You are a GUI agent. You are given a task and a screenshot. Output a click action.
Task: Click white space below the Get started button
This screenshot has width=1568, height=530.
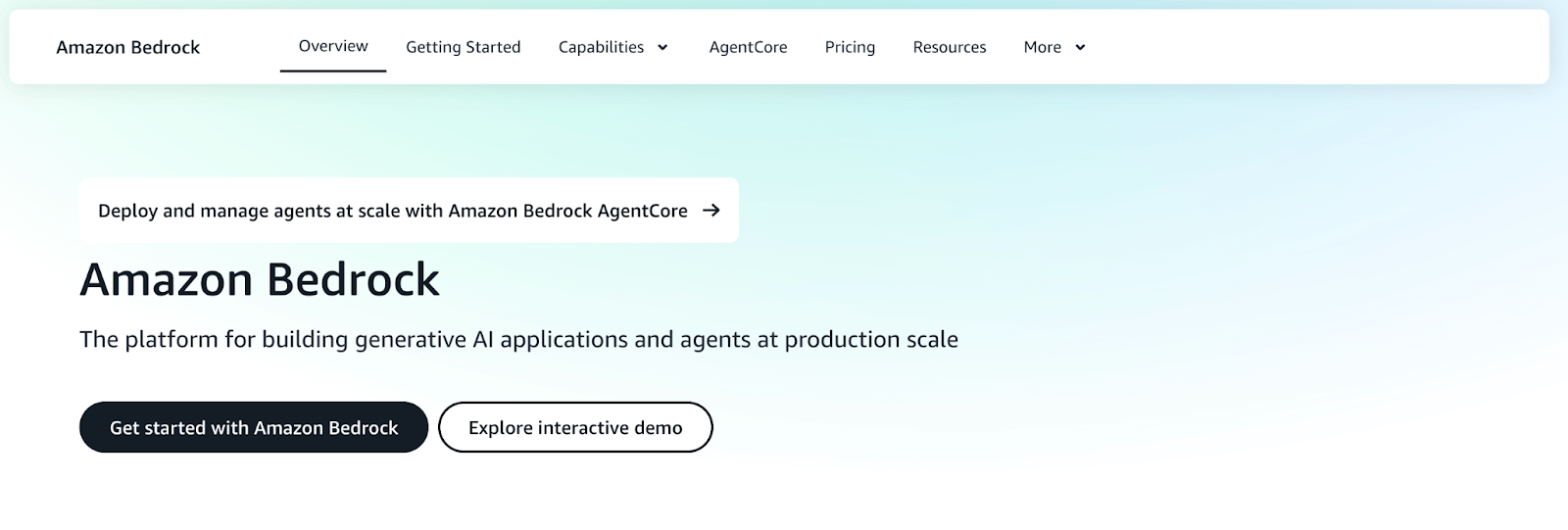pyautogui.click(x=254, y=495)
